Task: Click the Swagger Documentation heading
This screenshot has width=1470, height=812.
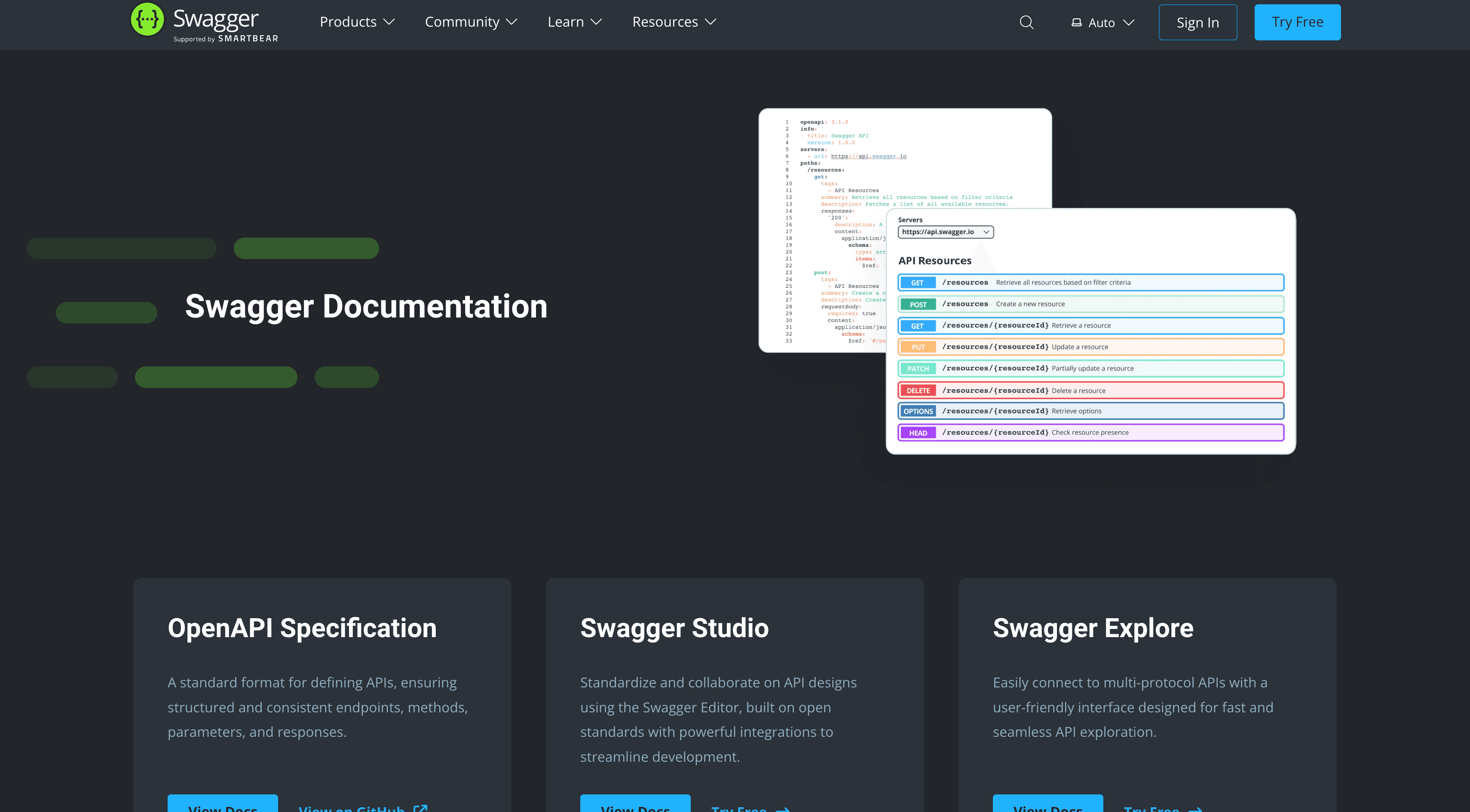Action: [x=366, y=306]
